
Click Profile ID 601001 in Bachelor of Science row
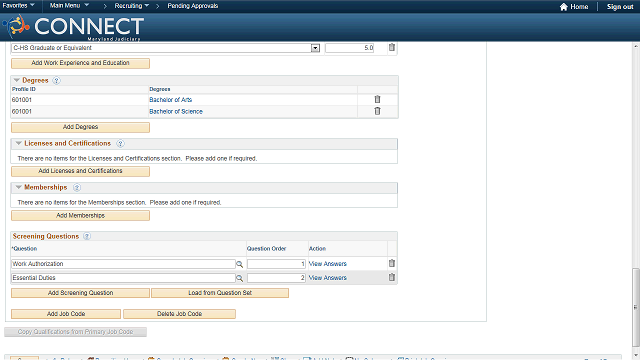tap(22, 111)
